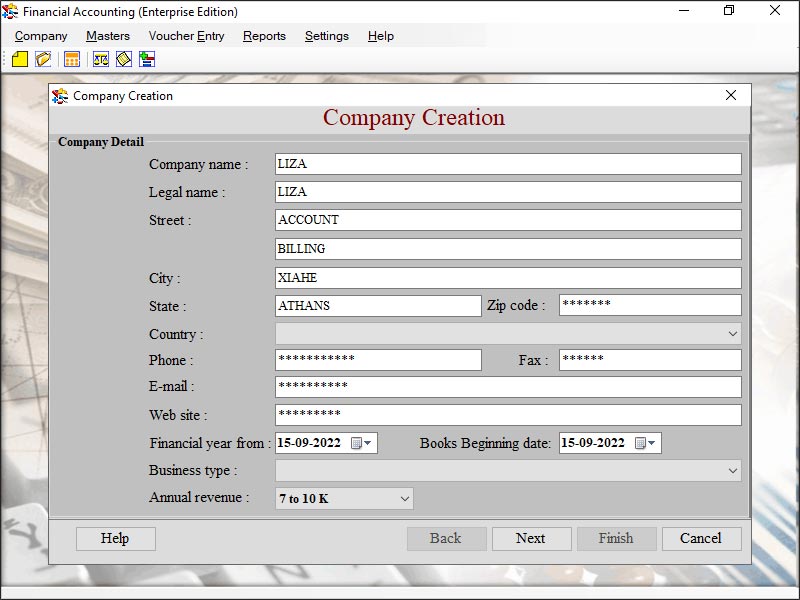
Task: Click the Cancel button
Action: [x=701, y=539]
